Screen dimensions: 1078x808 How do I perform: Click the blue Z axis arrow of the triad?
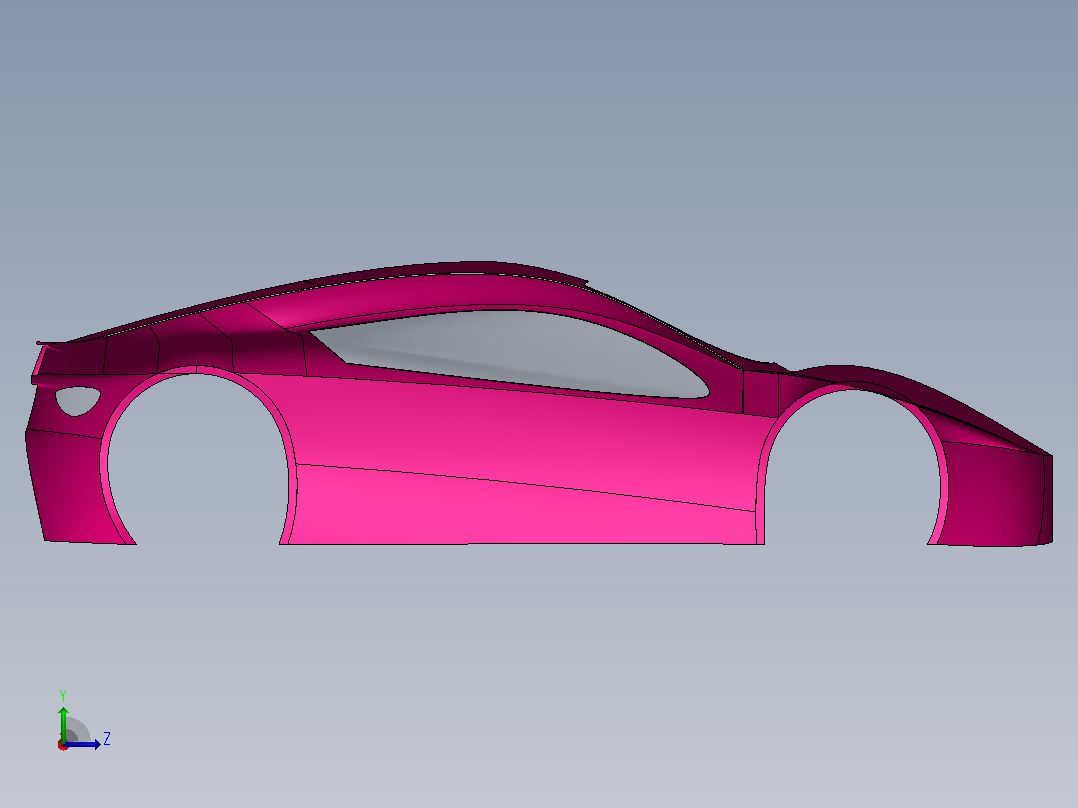point(83,744)
